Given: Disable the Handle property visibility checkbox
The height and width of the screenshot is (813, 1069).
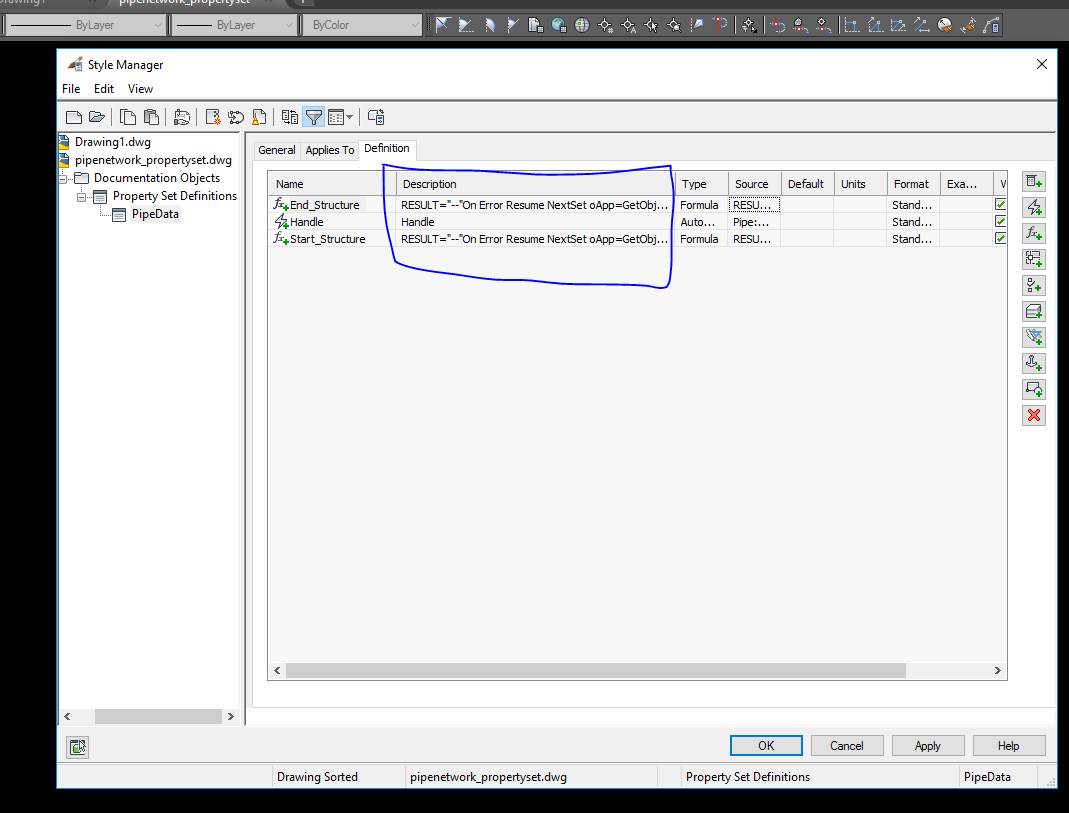Looking at the screenshot, I should click(1001, 221).
